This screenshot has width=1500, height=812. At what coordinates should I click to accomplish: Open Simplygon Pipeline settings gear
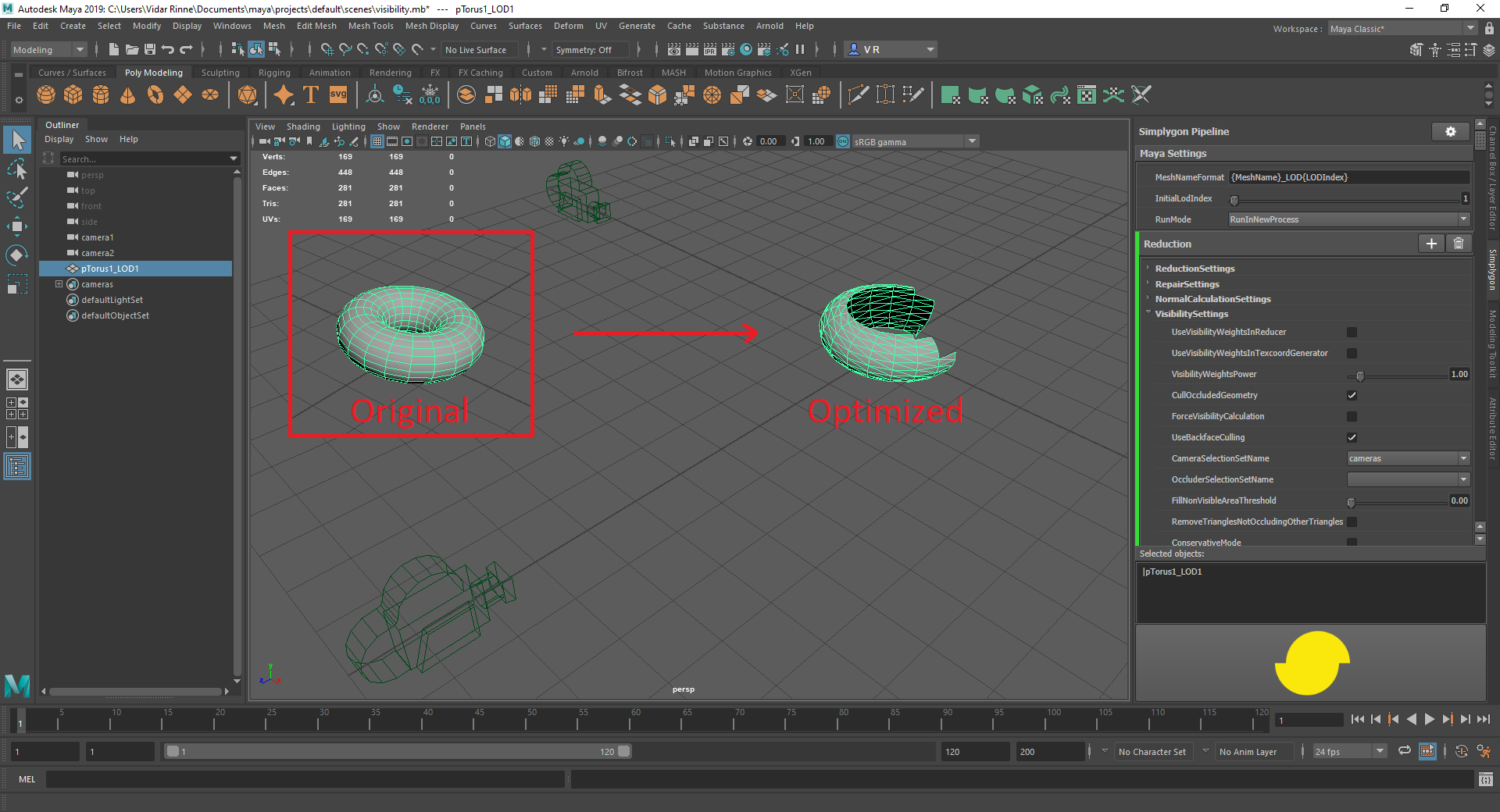point(1450,132)
